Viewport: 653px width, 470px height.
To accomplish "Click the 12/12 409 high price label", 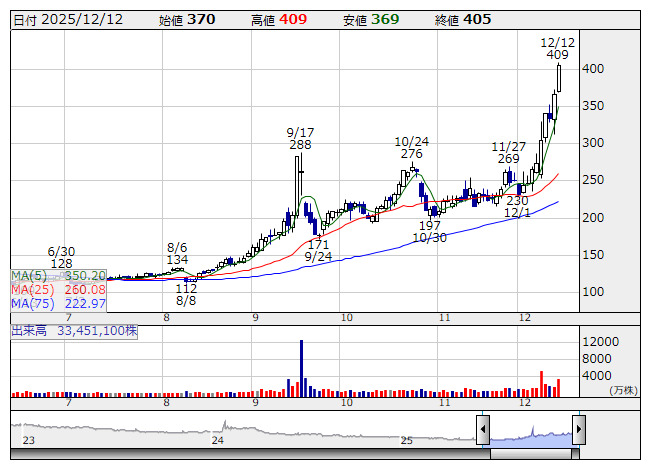I will pyautogui.click(x=557, y=49).
